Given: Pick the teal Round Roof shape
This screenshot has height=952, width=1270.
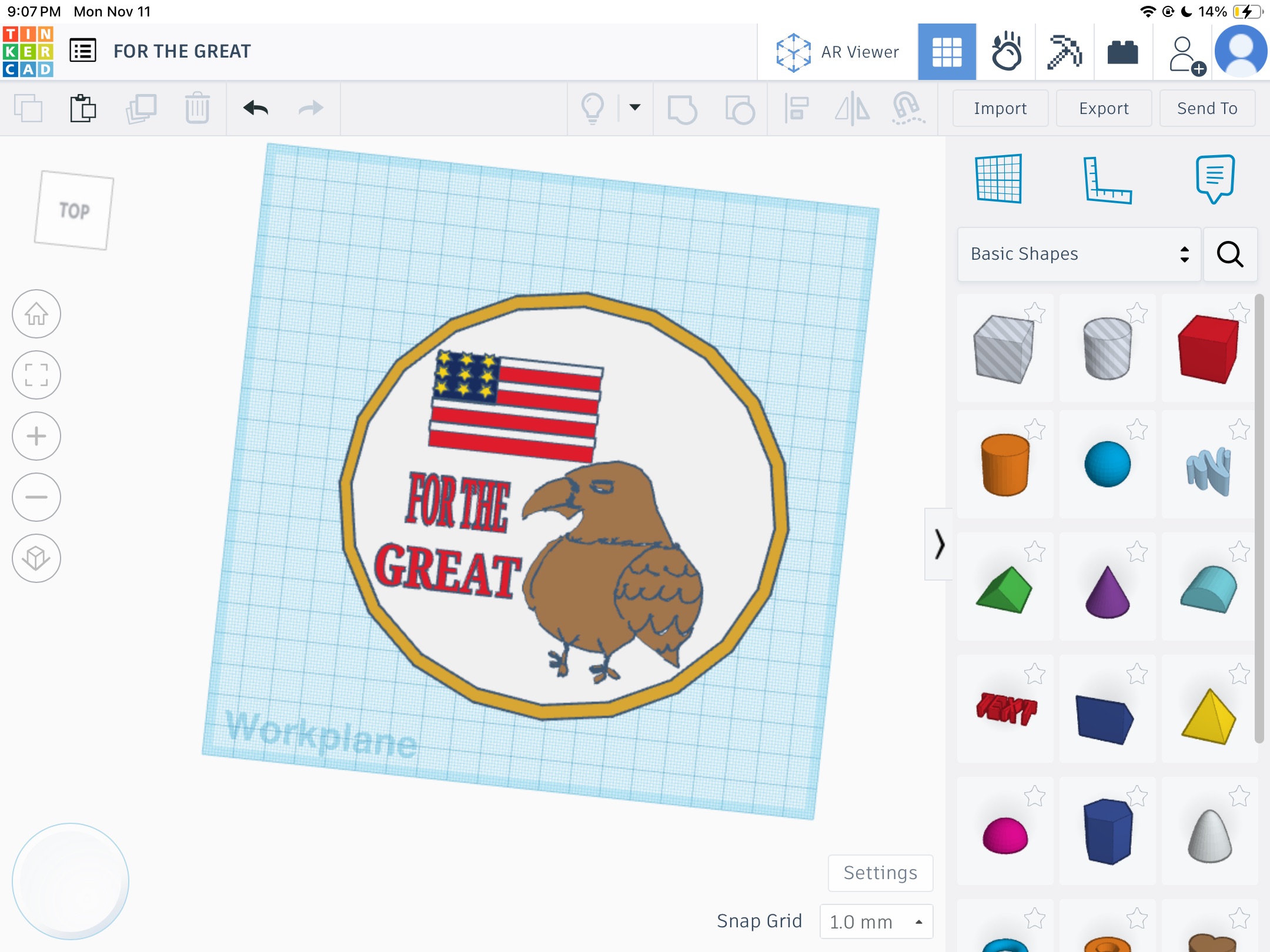Looking at the screenshot, I should coord(1209,589).
